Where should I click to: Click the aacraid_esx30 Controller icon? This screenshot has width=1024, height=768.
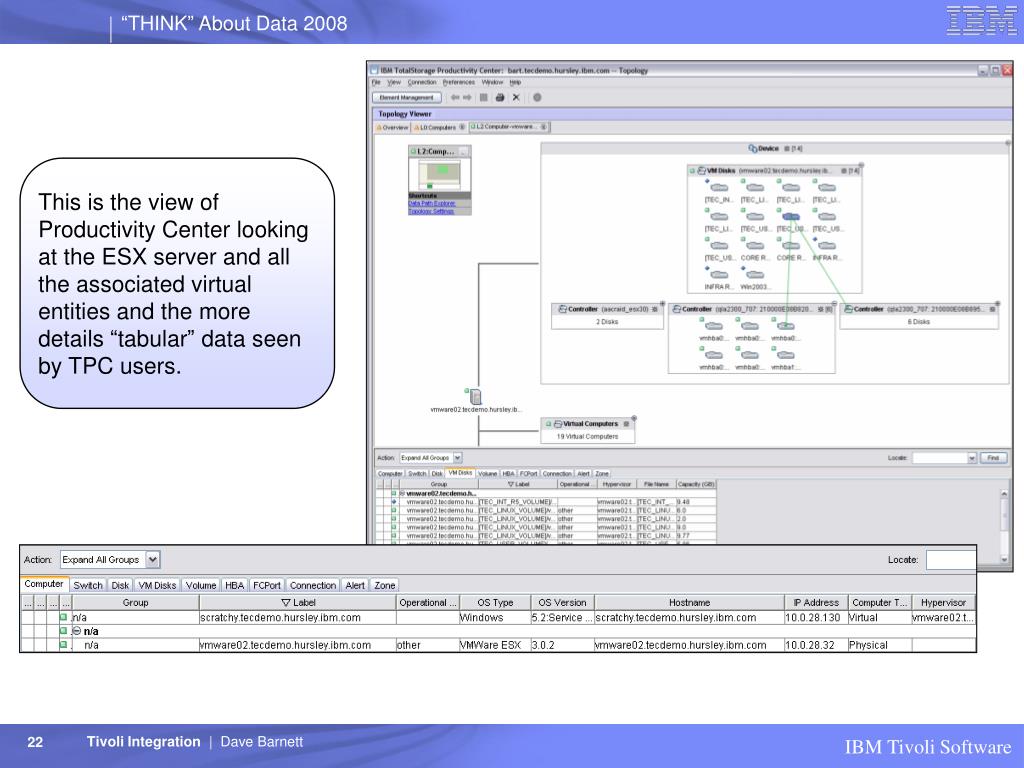point(562,309)
